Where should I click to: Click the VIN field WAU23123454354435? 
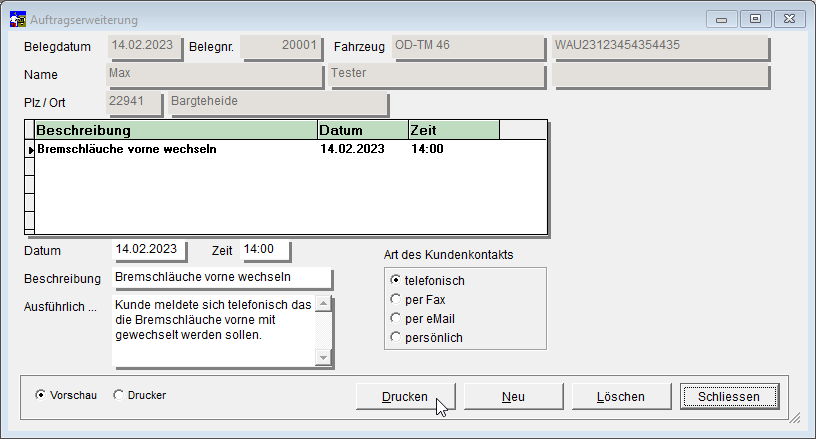pos(660,46)
